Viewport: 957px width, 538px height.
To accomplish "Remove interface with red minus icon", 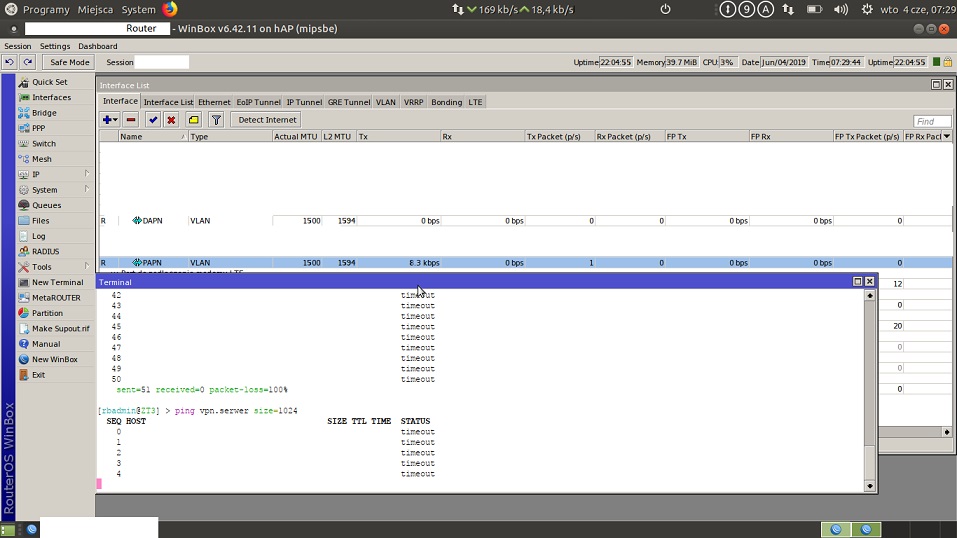I will coord(131,120).
